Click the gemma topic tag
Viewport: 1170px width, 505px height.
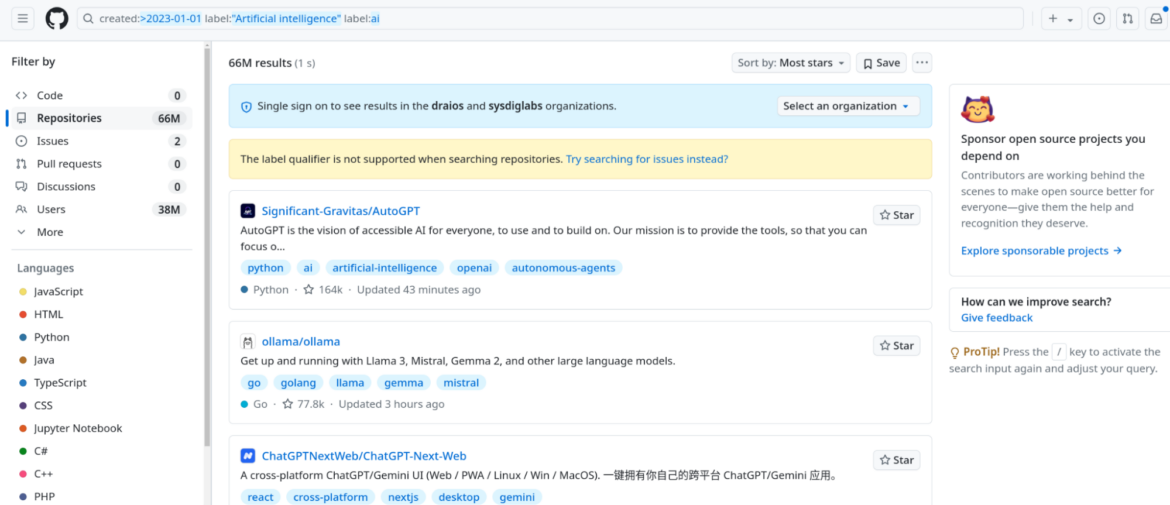(404, 383)
